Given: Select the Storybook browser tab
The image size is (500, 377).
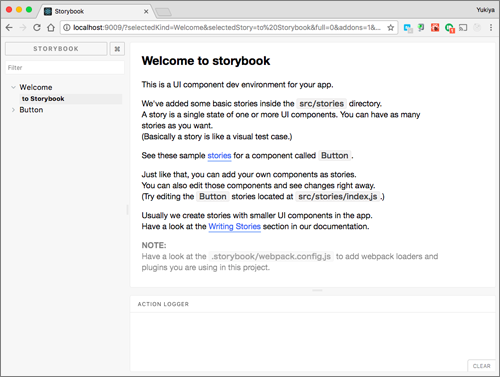Looking at the screenshot, I should [97, 11].
